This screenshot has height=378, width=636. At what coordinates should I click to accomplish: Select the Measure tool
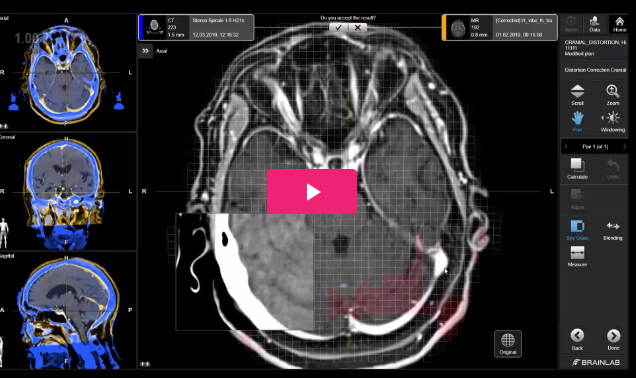click(x=577, y=256)
